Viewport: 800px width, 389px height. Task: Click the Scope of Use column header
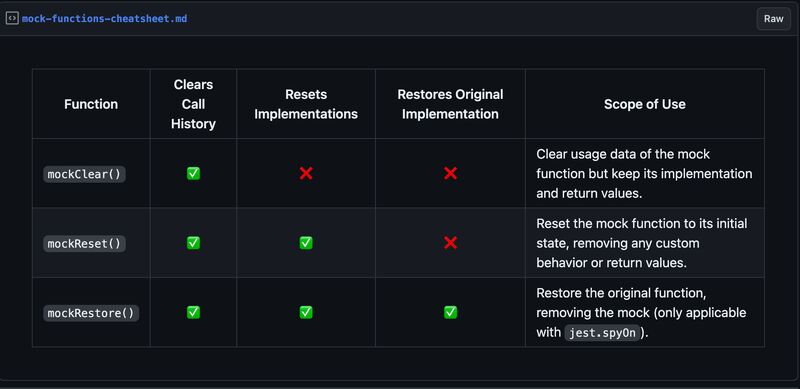[x=644, y=104]
